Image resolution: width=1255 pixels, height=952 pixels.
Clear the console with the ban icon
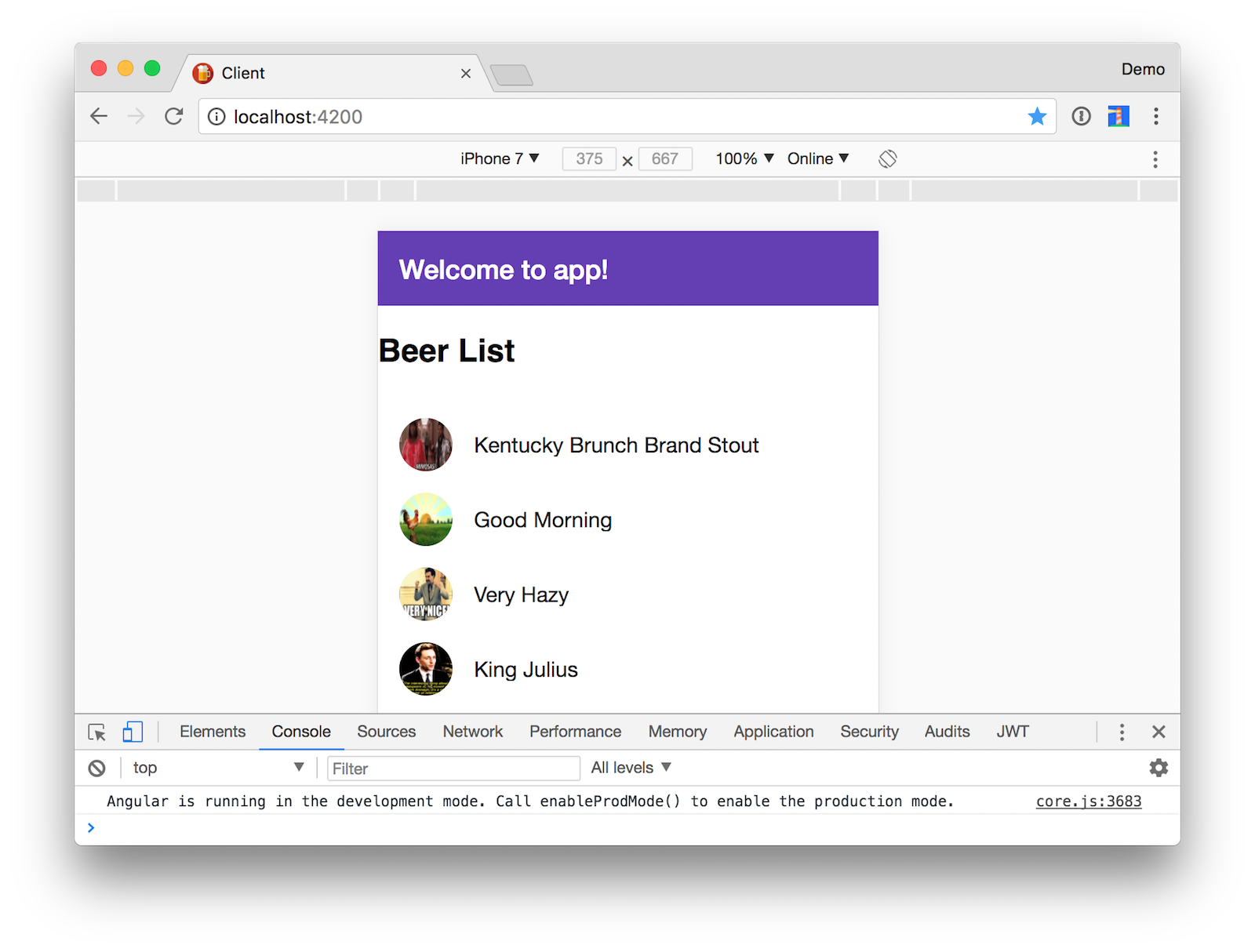click(x=96, y=769)
